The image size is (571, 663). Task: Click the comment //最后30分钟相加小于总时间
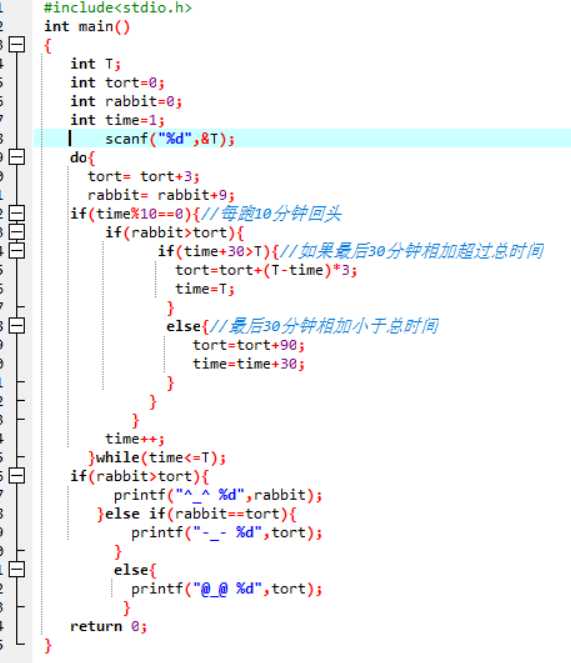tap(324, 326)
